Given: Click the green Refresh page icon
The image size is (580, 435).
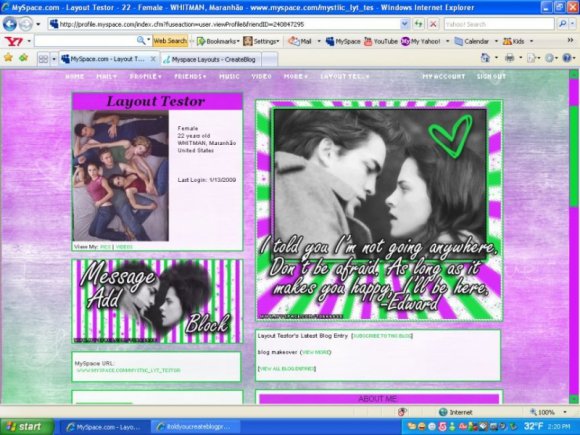Looking at the screenshot, I should pyautogui.click(x=418, y=24).
